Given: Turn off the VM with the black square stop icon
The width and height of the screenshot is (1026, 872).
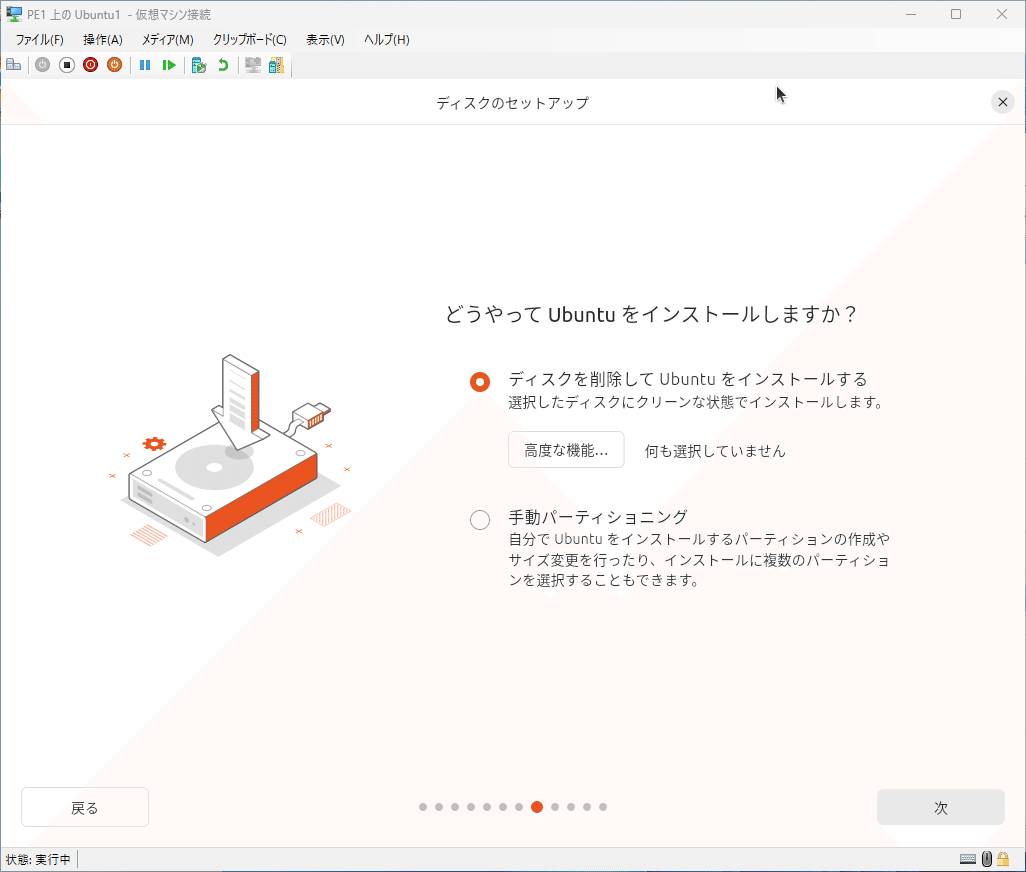Looking at the screenshot, I should [x=67, y=65].
